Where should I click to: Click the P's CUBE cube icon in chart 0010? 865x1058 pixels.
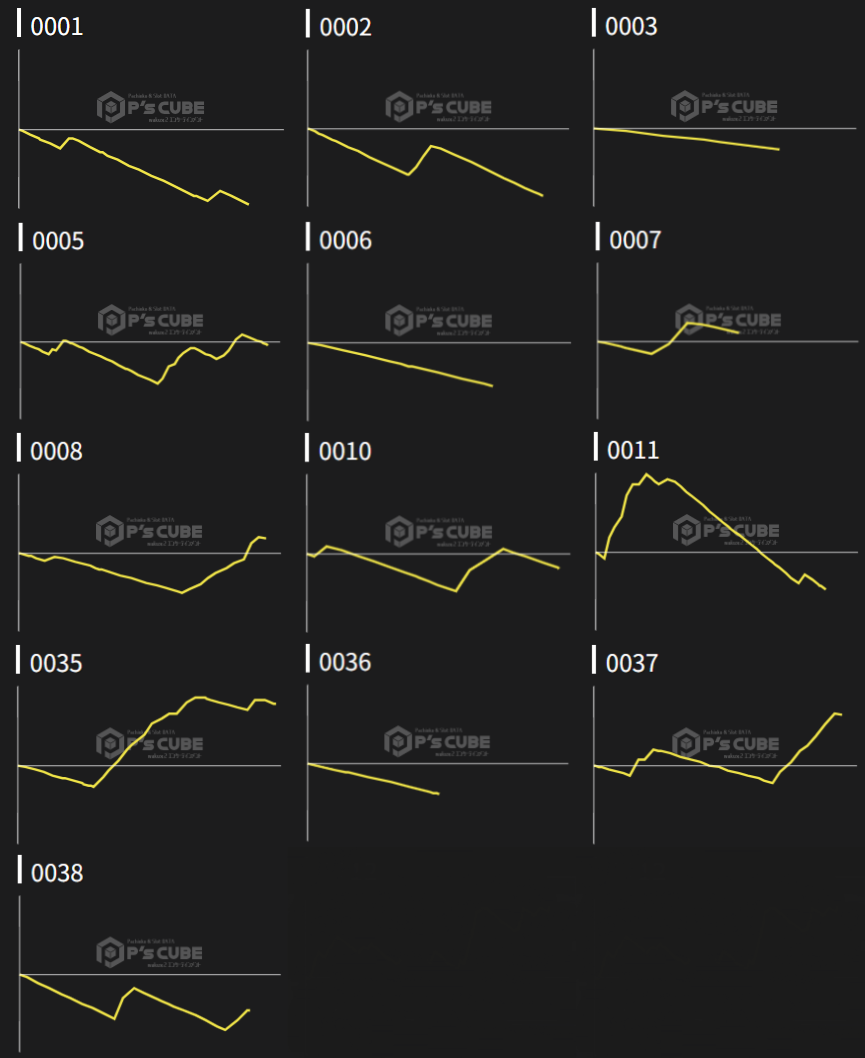(x=399, y=531)
